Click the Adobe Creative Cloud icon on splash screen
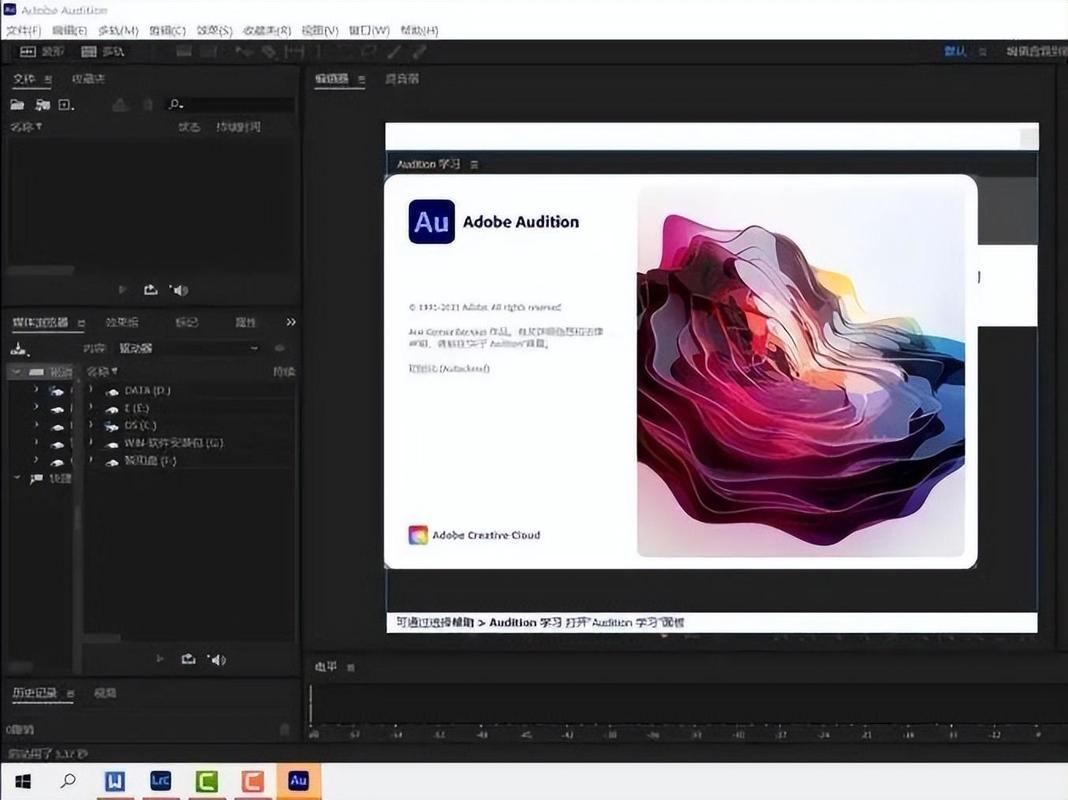This screenshot has width=1068, height=800. pyautogui.click(x=418, y=535)
